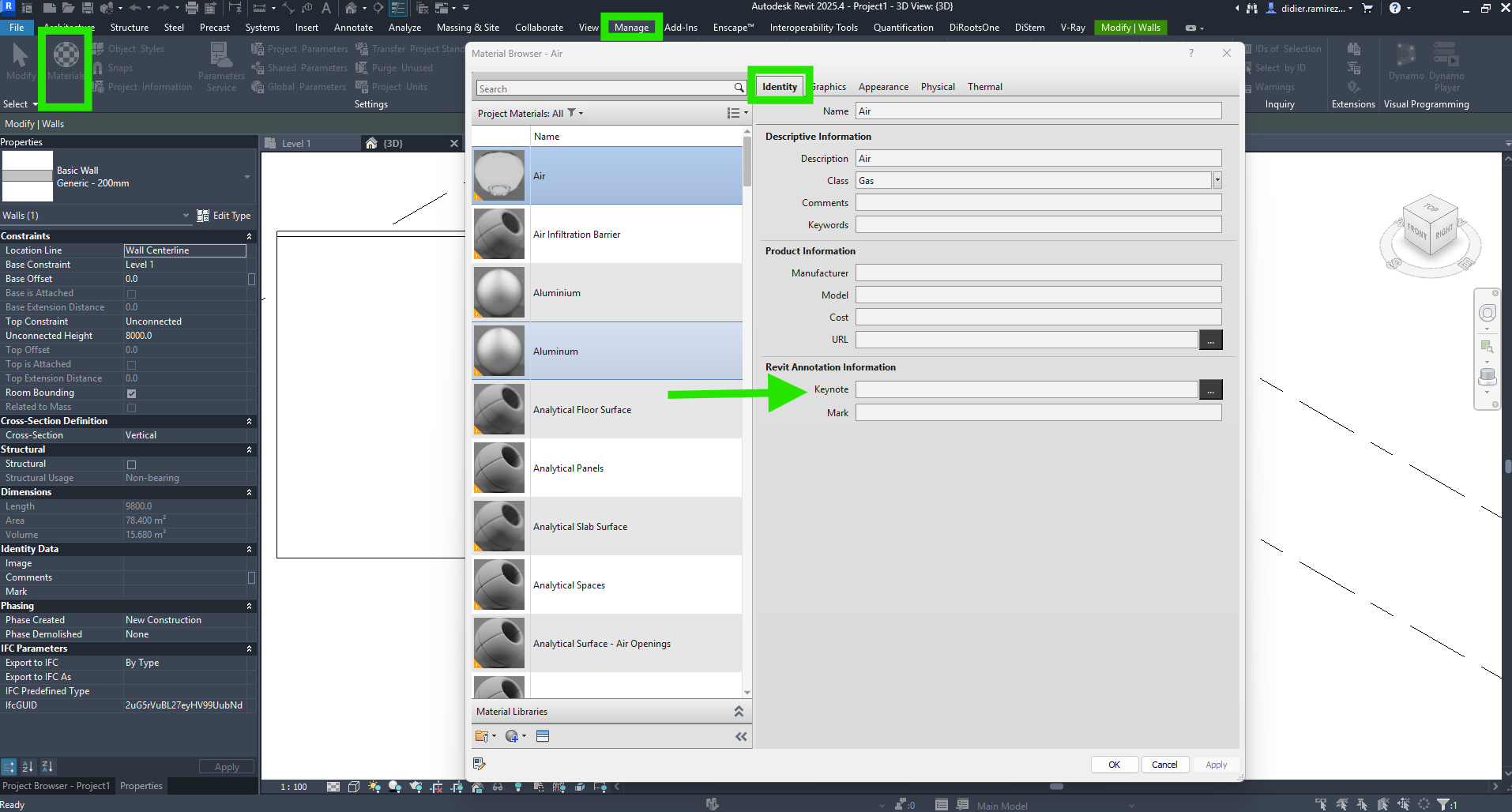This screenshot has height=812, width=1512.
Task: Open the Manage ribbon tab
Action: (631, 28)
